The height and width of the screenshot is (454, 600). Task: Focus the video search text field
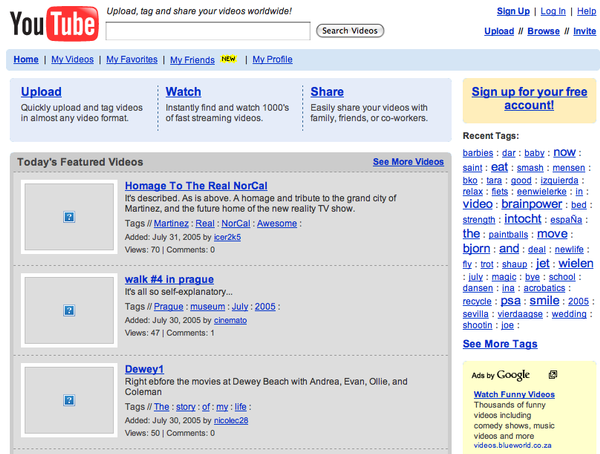[208, 31]
